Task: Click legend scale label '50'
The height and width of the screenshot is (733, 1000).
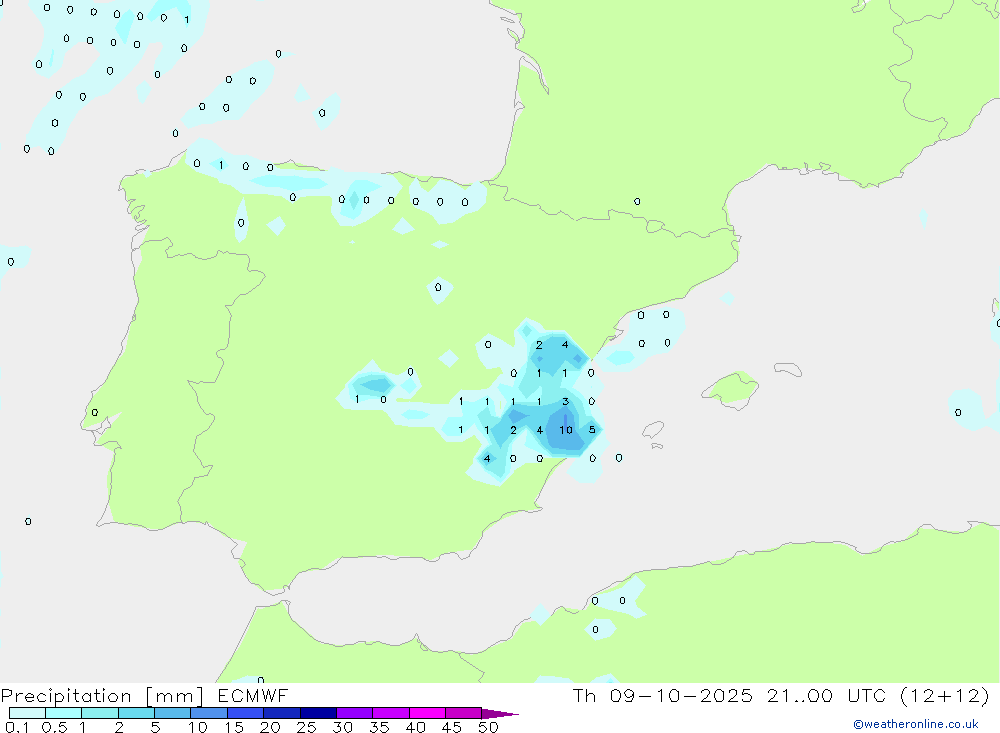Action: [x=488, y=727]
